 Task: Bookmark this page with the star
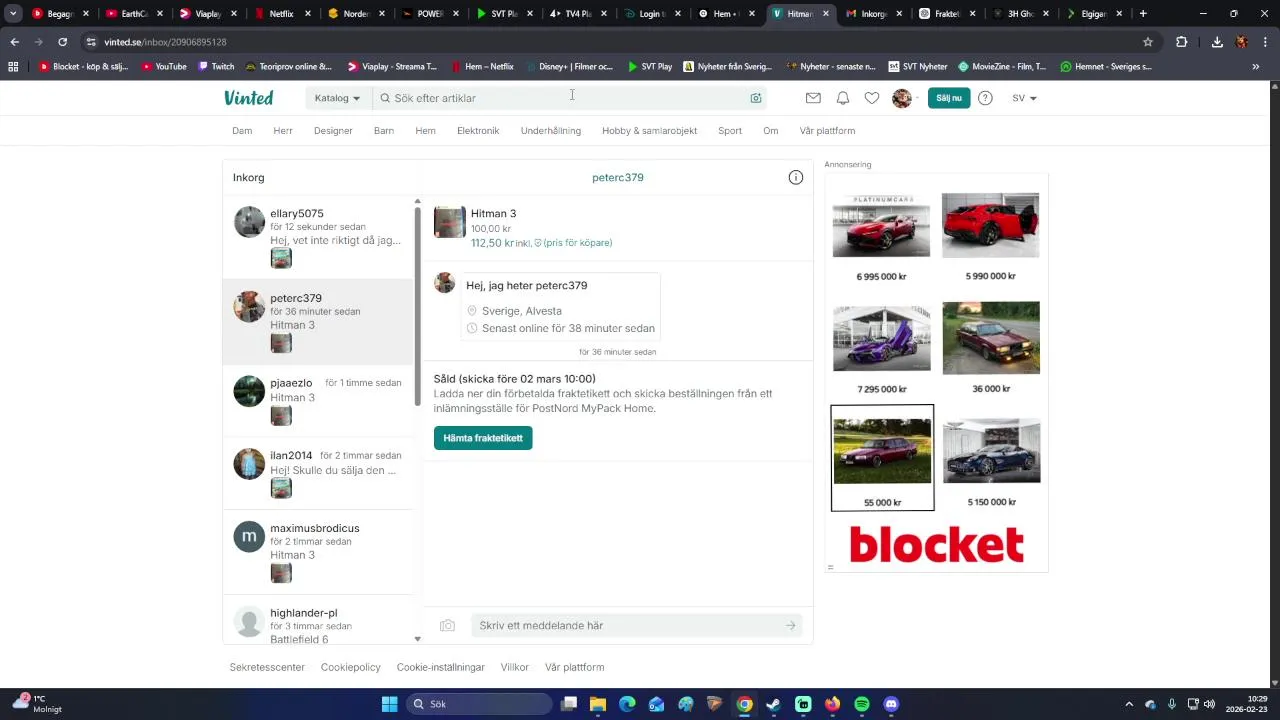point(1148,42)
